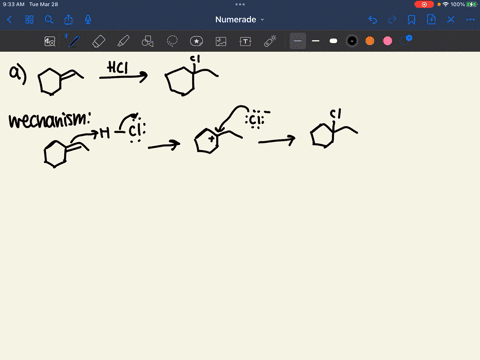Pick the pink pen color
480x360 pixels.
(x=387, y=41)
